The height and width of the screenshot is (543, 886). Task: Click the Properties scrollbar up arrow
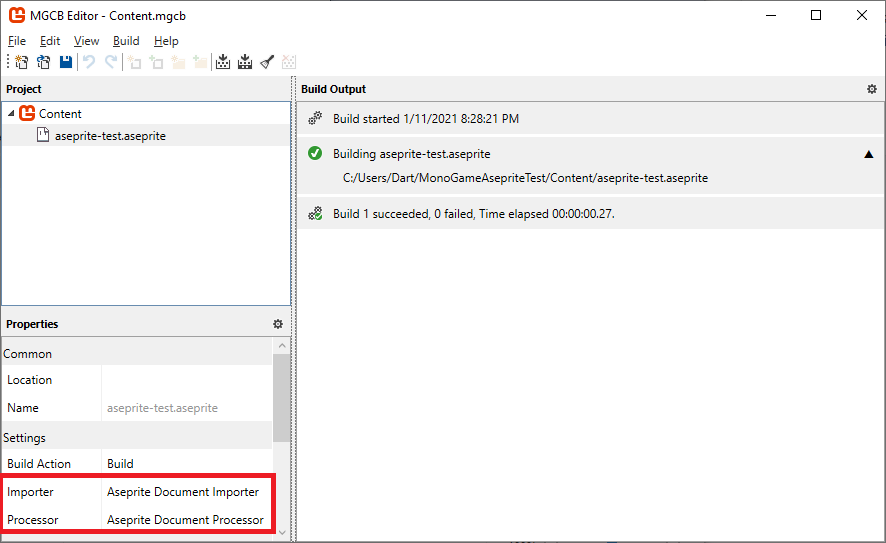click(x=282, y=345)
